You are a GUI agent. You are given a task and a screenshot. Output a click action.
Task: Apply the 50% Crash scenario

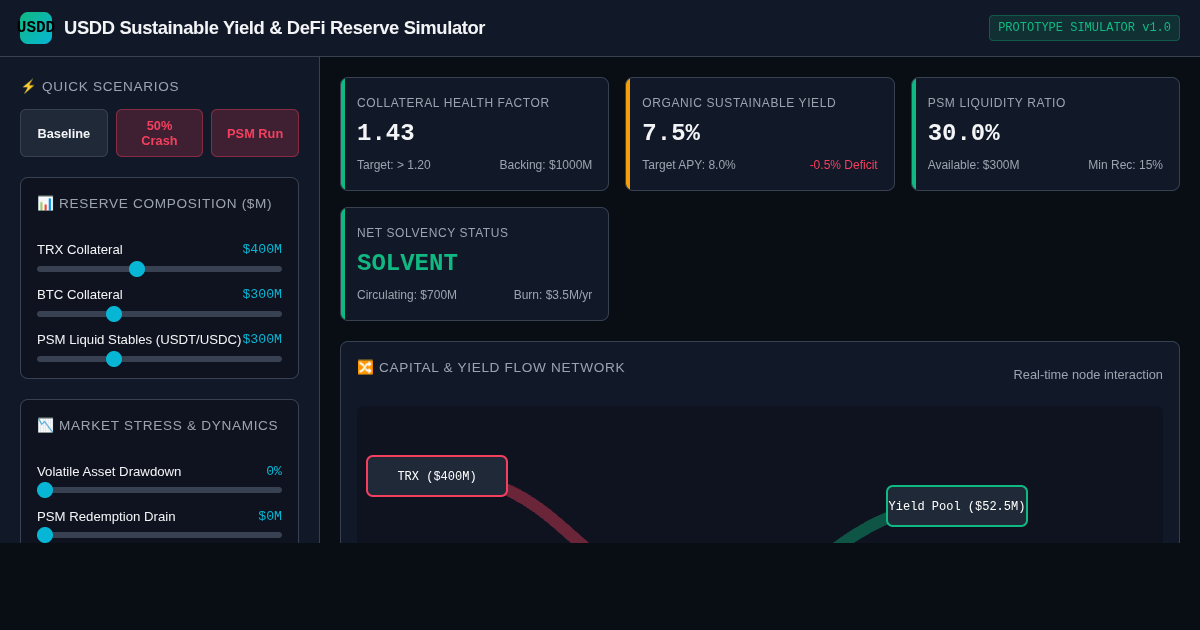coord(159,133)
